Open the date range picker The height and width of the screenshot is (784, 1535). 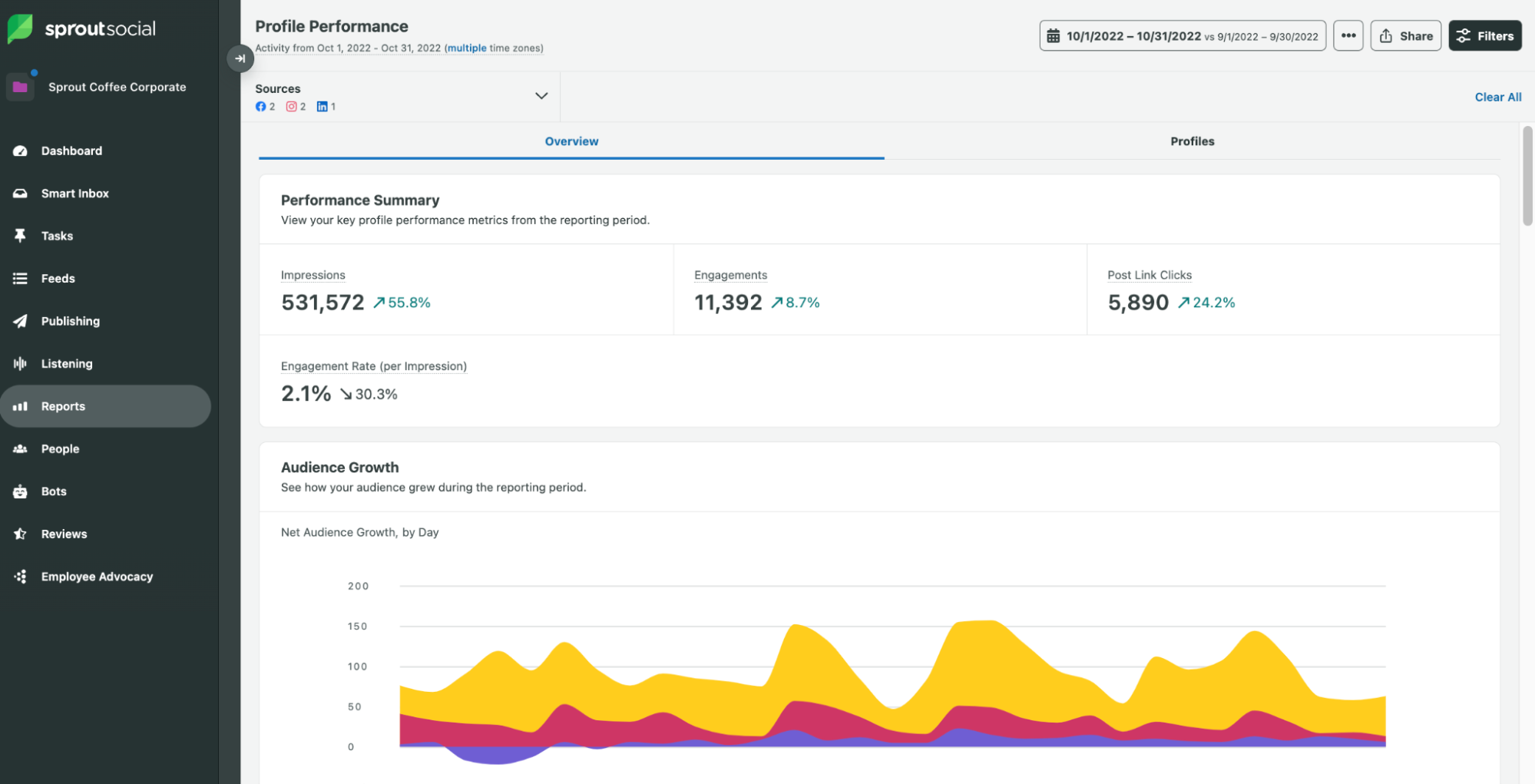[1183, 36]
